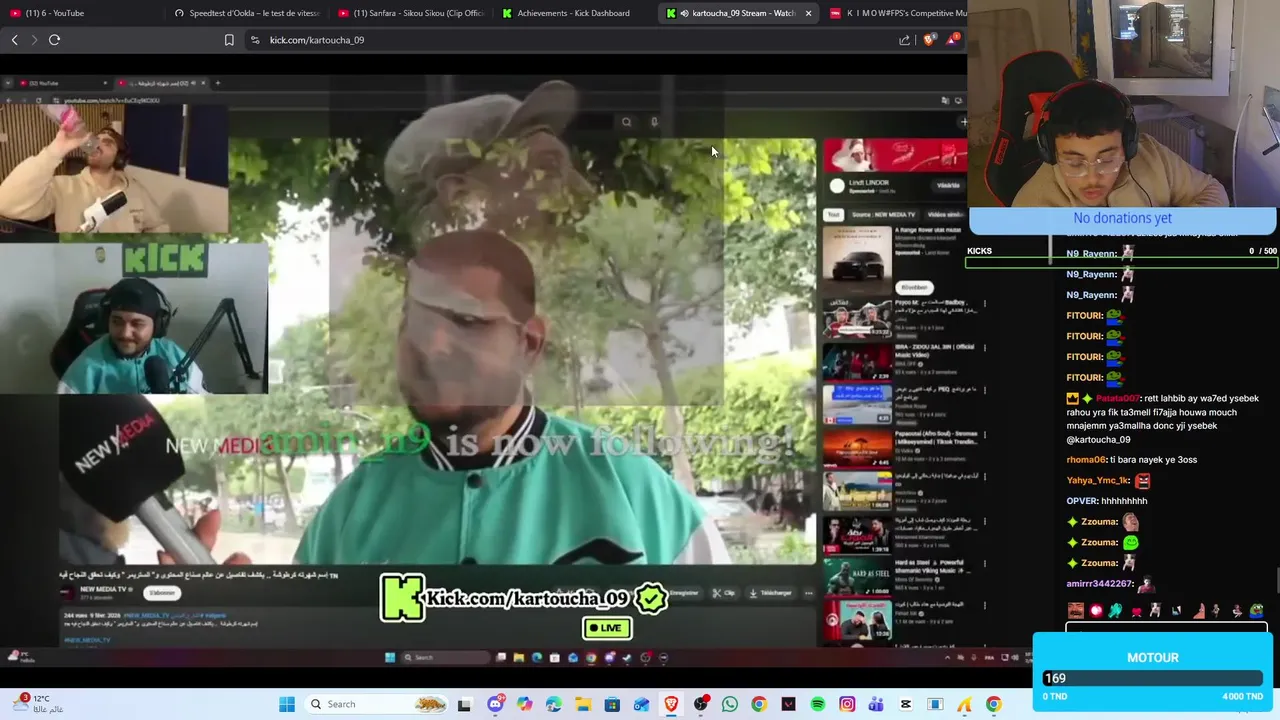Mute audio on kartoucha_09 Stream tab

[684, 13]
